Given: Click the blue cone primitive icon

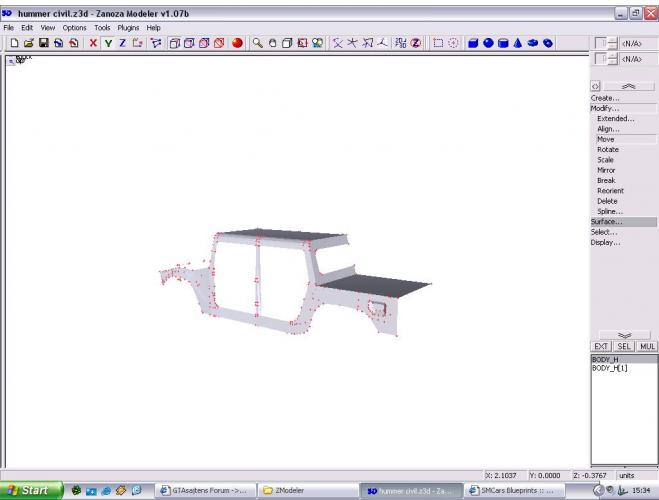Looking at the screenshot, I should pos(518,43).
